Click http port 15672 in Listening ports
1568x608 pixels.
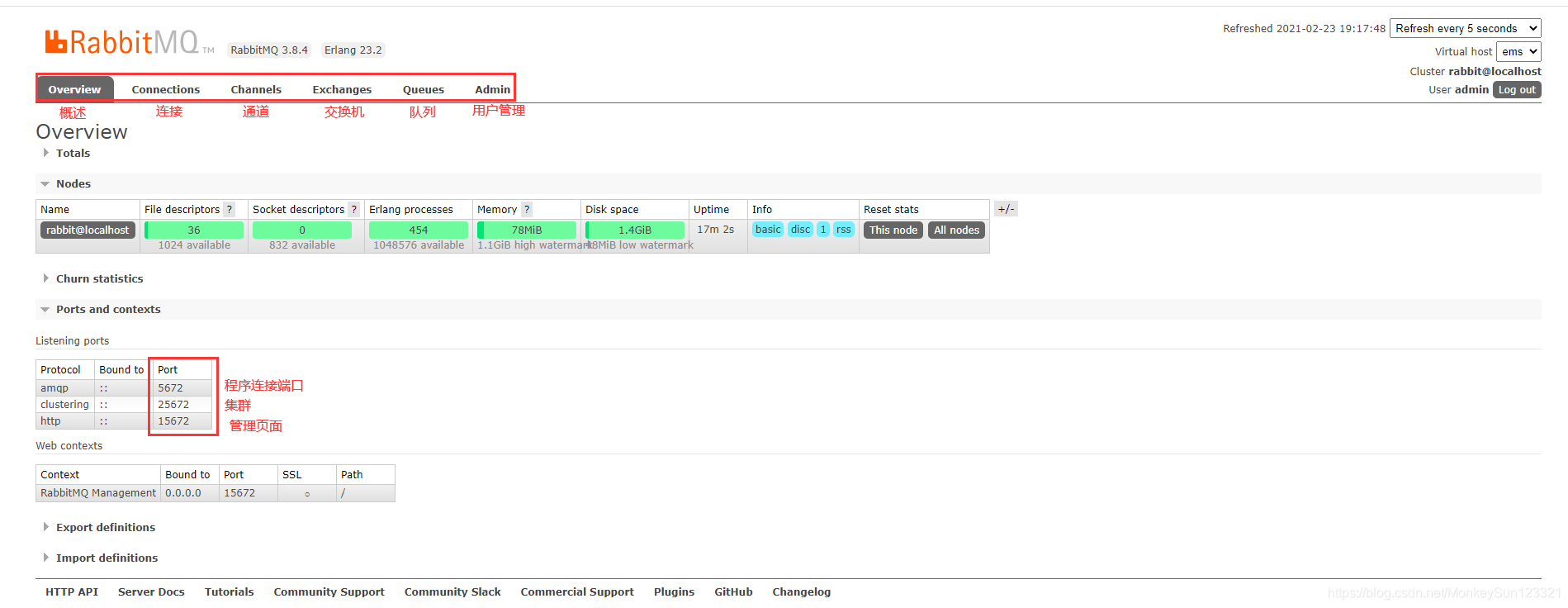pyautogui.click(x=182, y=420)
